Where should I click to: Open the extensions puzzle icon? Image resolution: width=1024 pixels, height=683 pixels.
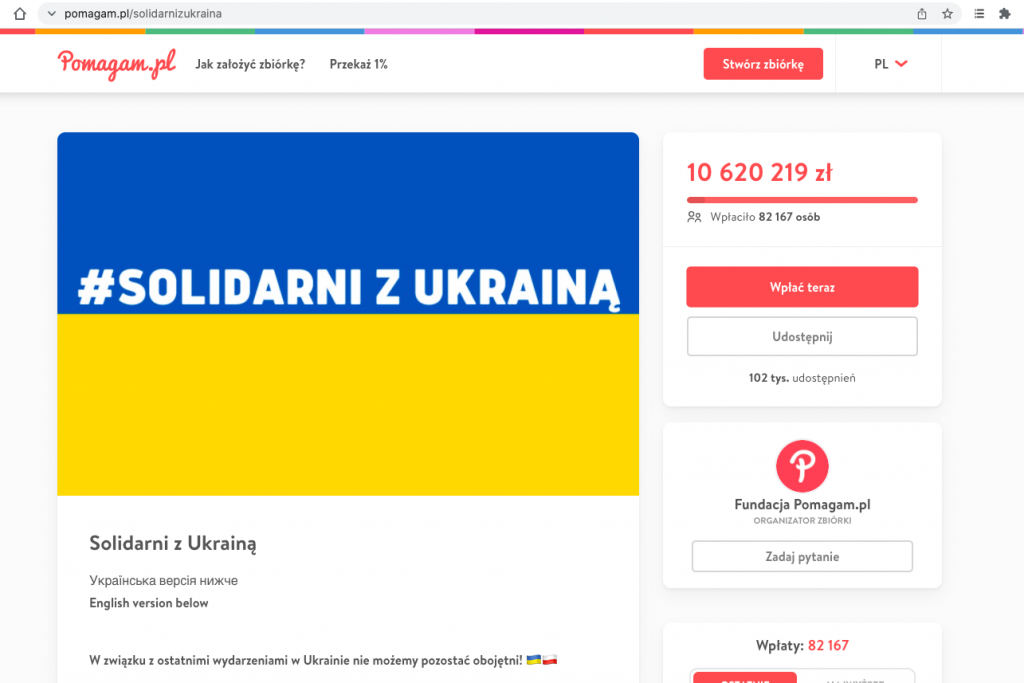coord(1004,14)
